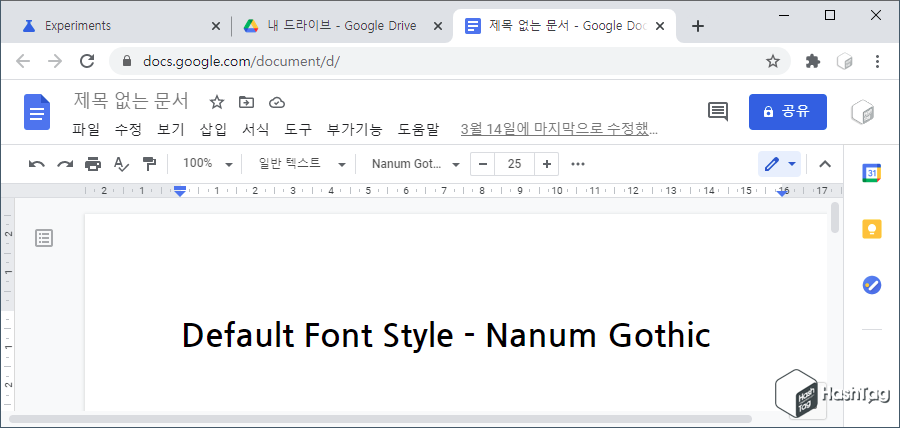The width and height of the screenshot is (900, 428).
Task: Click the cube extension icon in Chrome toolbar
Action: (x=844, y=61)
